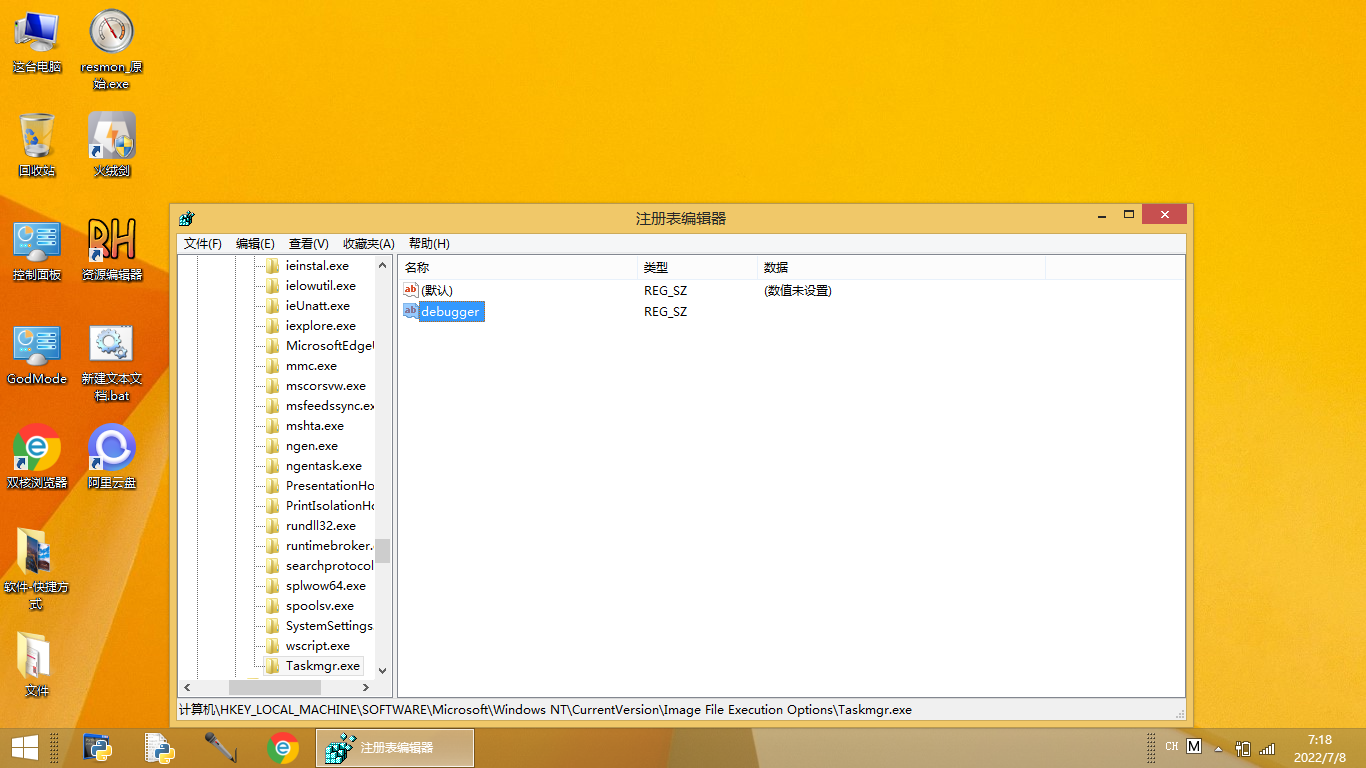Click the tree scroll up arrow
The image size is (1366, 768).
[383, 265]
